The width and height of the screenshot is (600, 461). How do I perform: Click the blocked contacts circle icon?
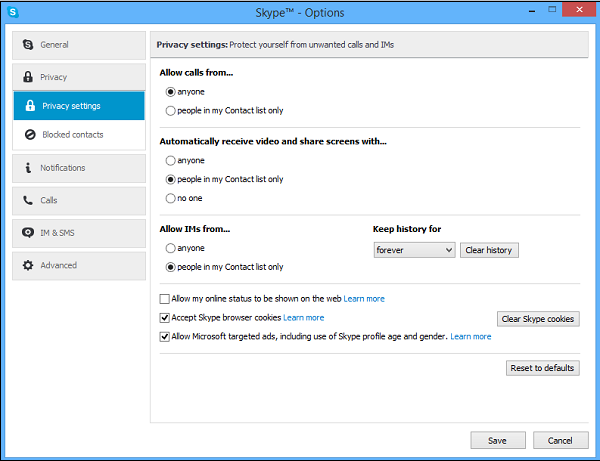31,135
